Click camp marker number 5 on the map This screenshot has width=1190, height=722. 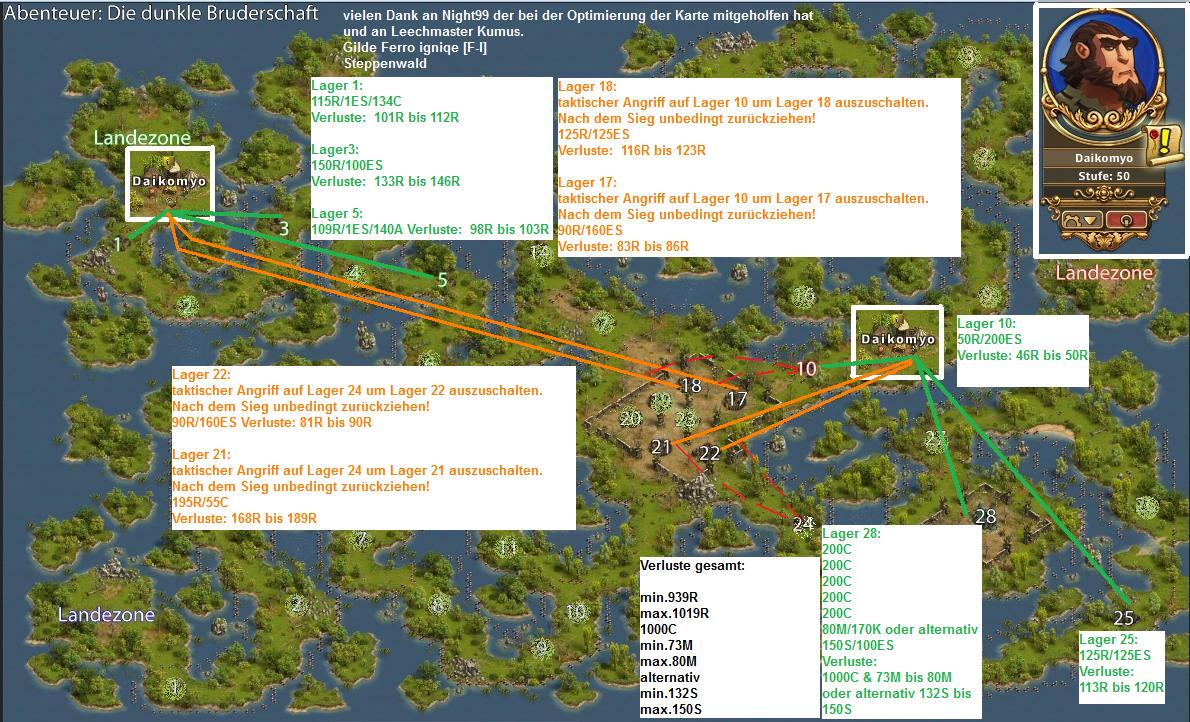coord(442,280)
